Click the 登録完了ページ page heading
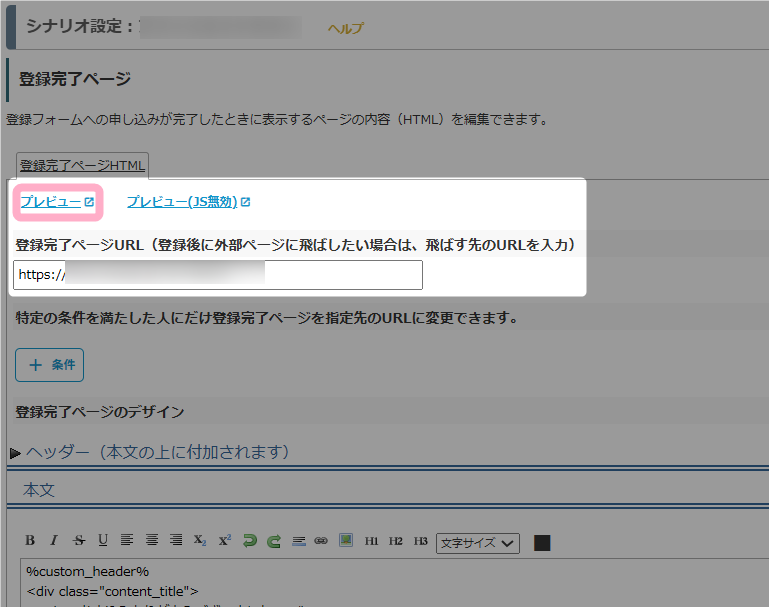 click(x=75, y=79)
